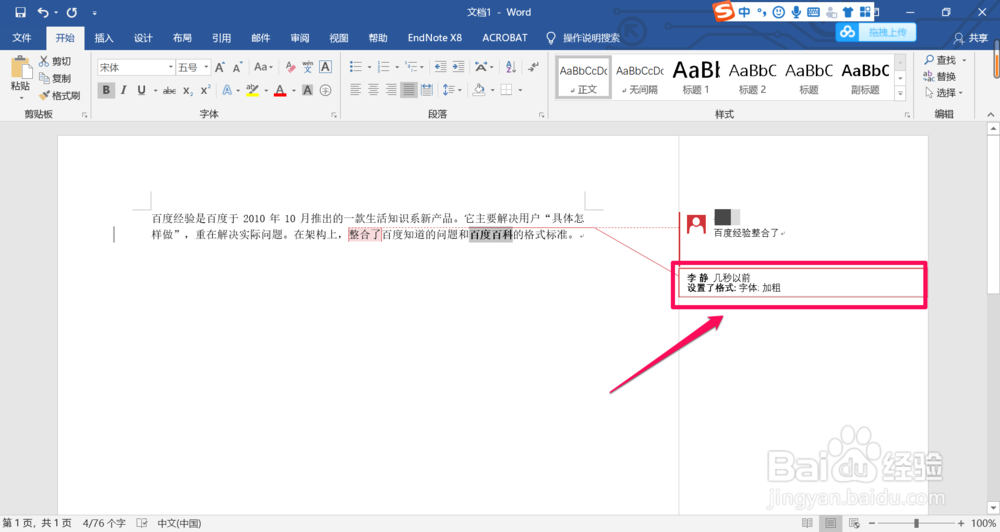The height and width of the screenshot is (532, 1000).
Task: Switch to the 设计 Design tab
Action: pyautogui.click(x=143, y=38)
